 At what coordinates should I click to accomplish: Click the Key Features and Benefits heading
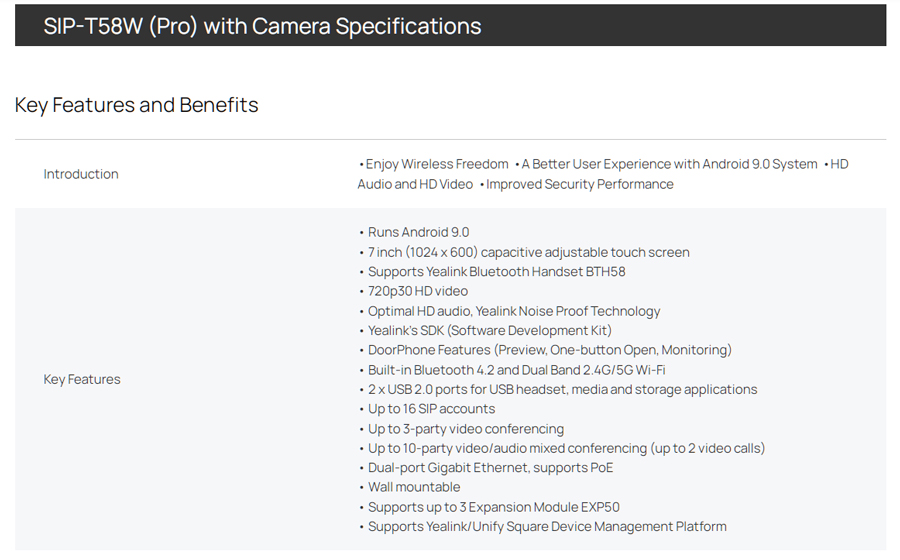137,105
